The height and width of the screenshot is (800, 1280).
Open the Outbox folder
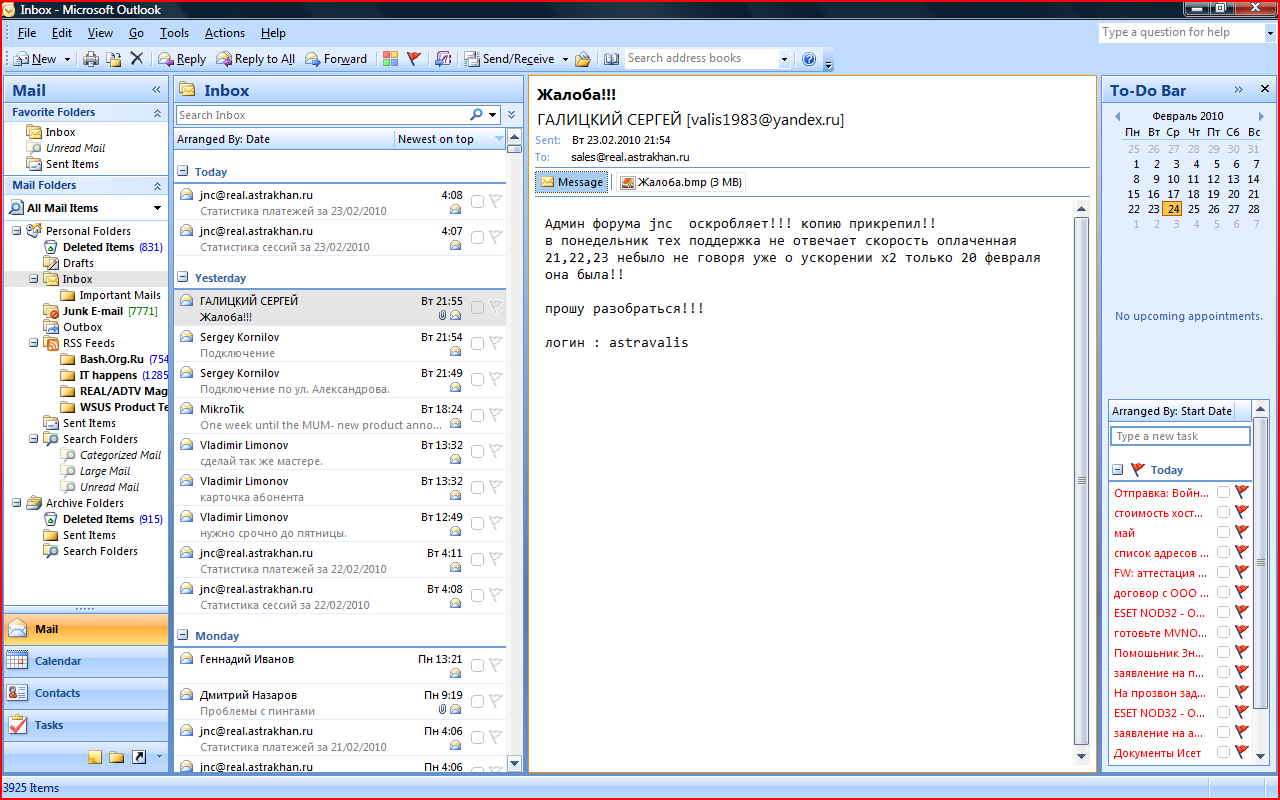73,327
